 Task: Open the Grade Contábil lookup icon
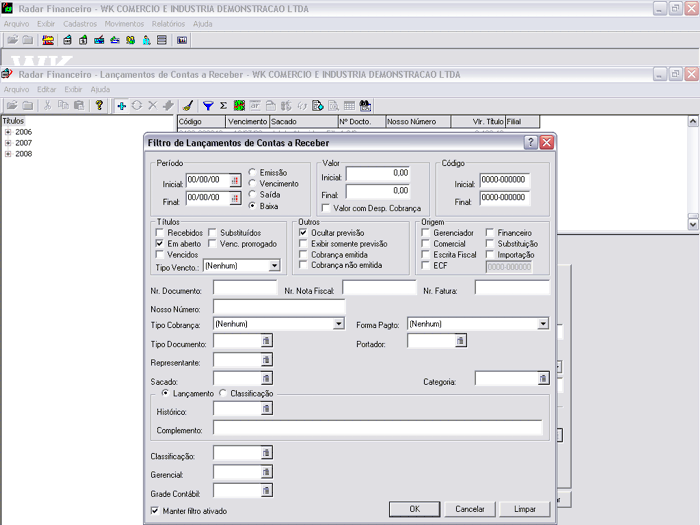click(x=267, y=491)
